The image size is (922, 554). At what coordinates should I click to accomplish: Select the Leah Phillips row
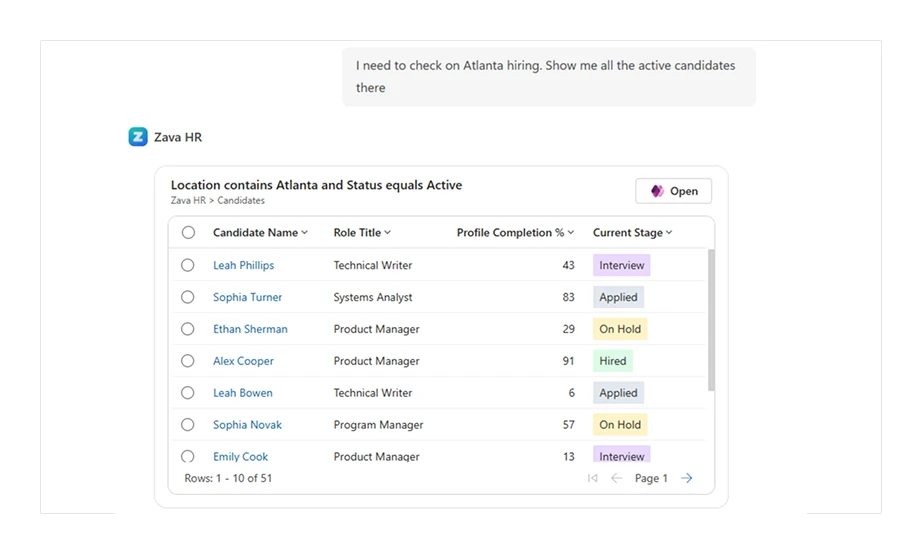[188, 265]
